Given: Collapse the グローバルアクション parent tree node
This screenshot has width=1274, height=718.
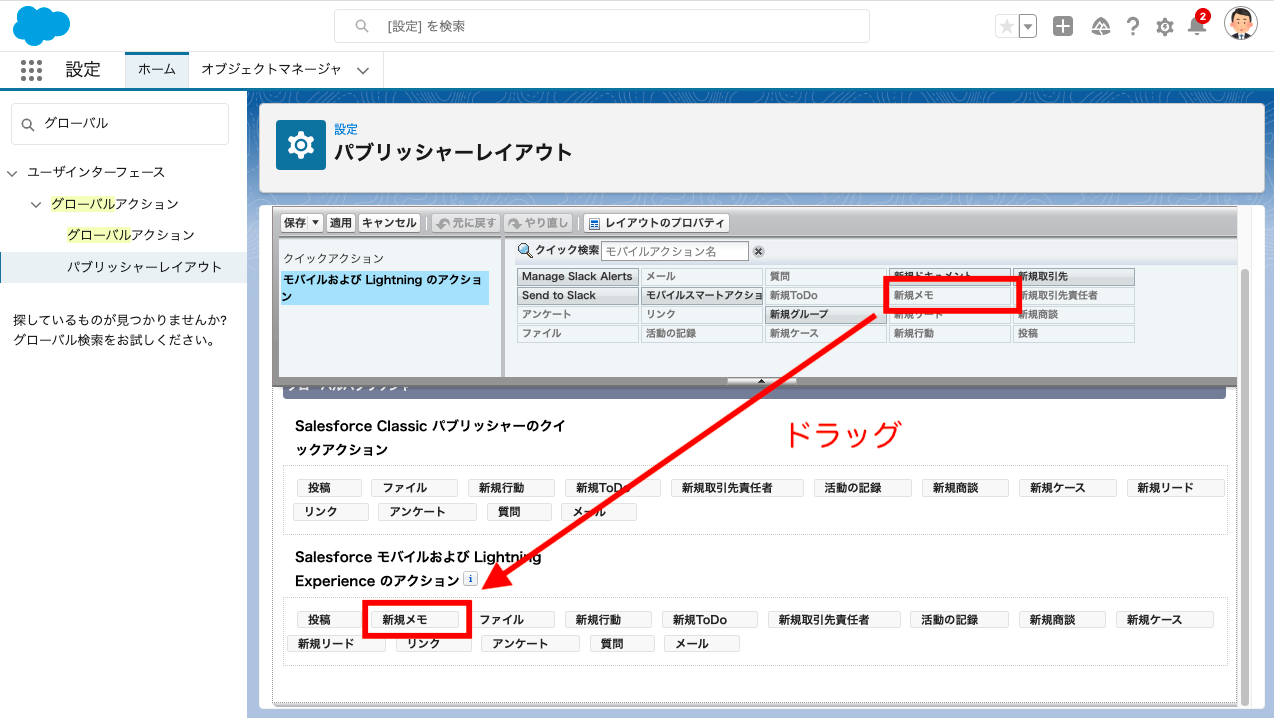Looking at the screenshot, I should (36, 205).
